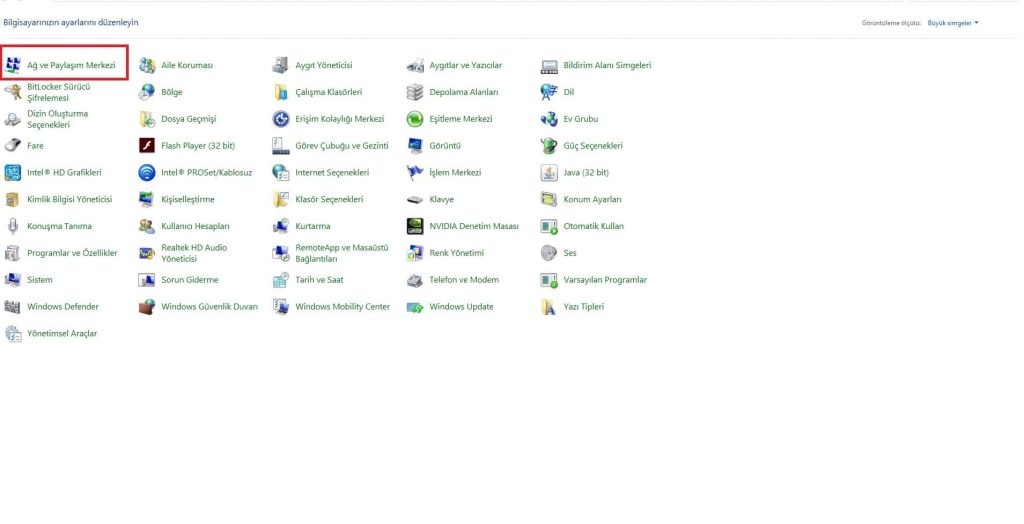Open Dizin Oluşturma Seçenekleri icon
1024x524 pixels.
[12, 119]
